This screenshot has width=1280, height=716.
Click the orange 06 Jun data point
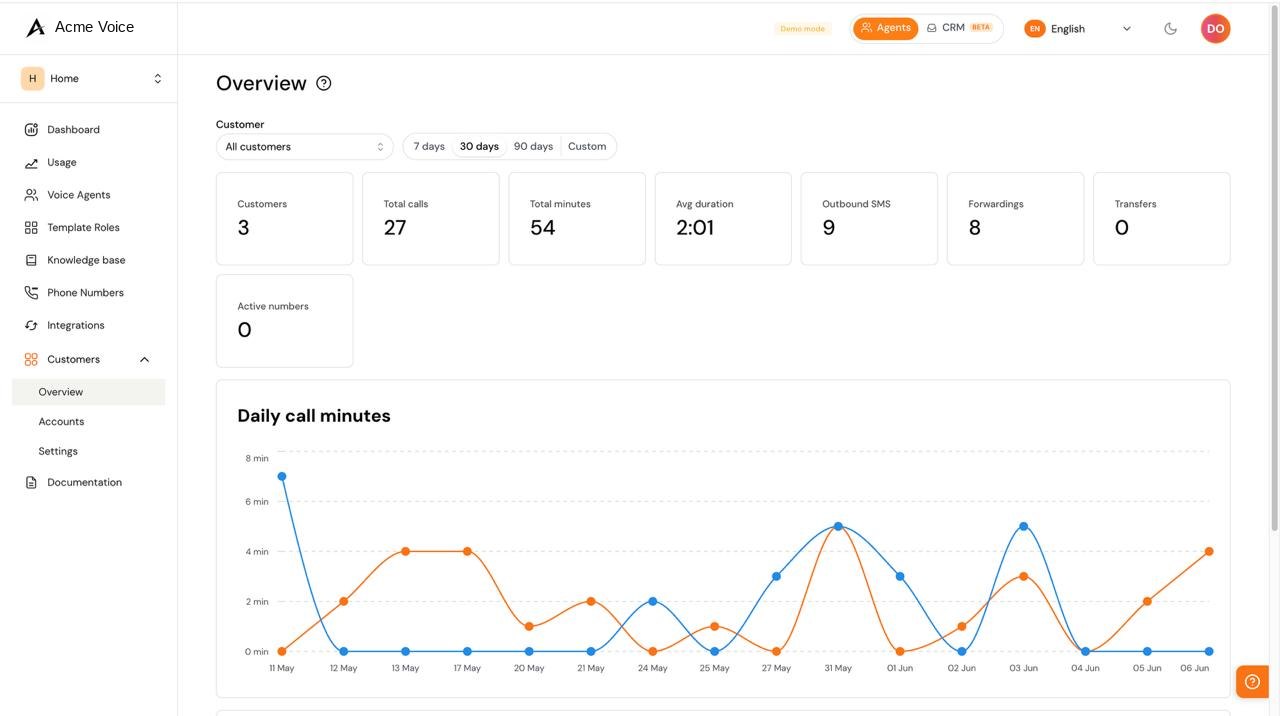[x=1209, y=552]
